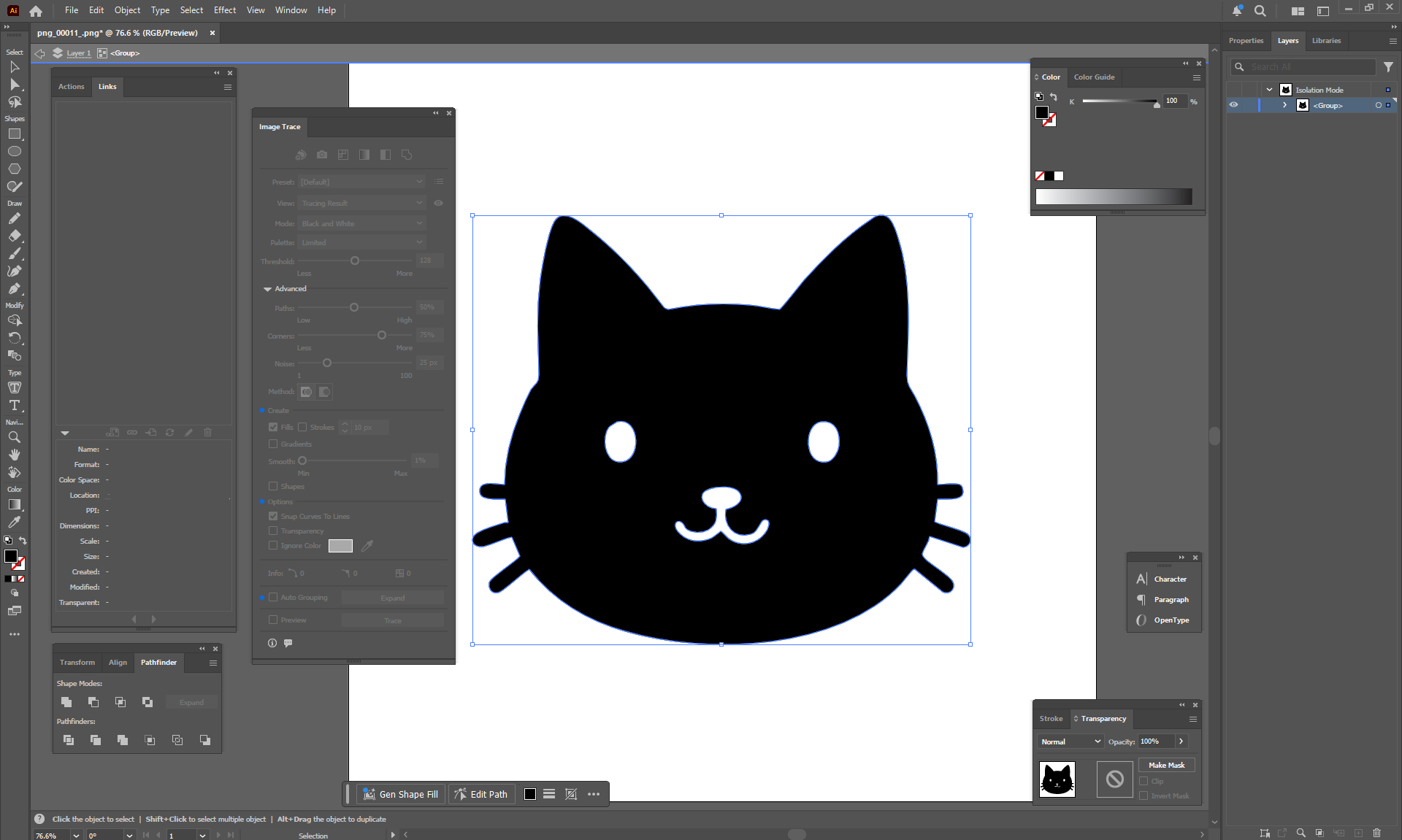The height and width of the screenshot is (840, 1402).
Task: Select the Eyedropper tool
Action: [14, 522]
